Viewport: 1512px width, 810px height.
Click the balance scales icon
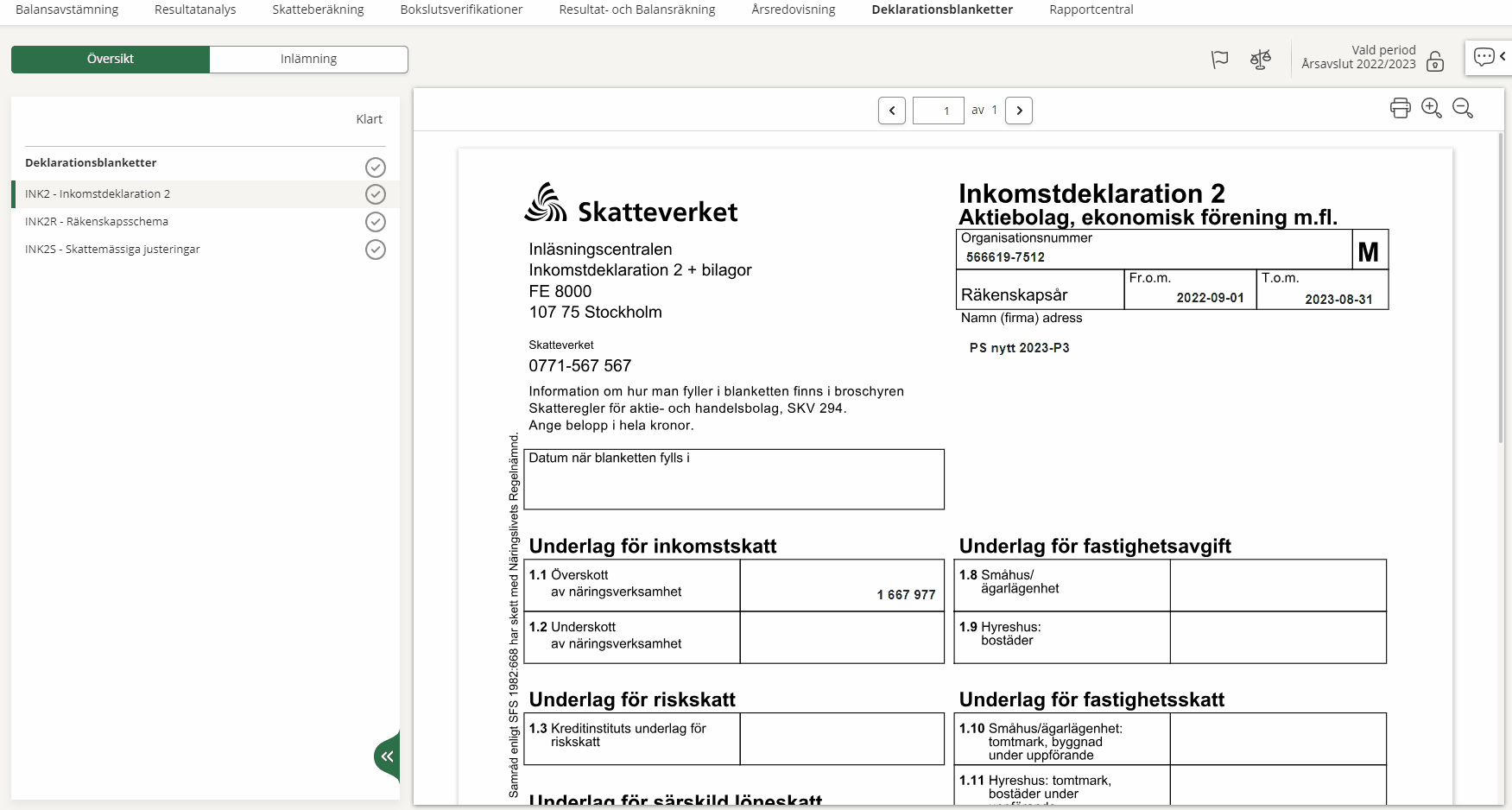[1260, 60]
